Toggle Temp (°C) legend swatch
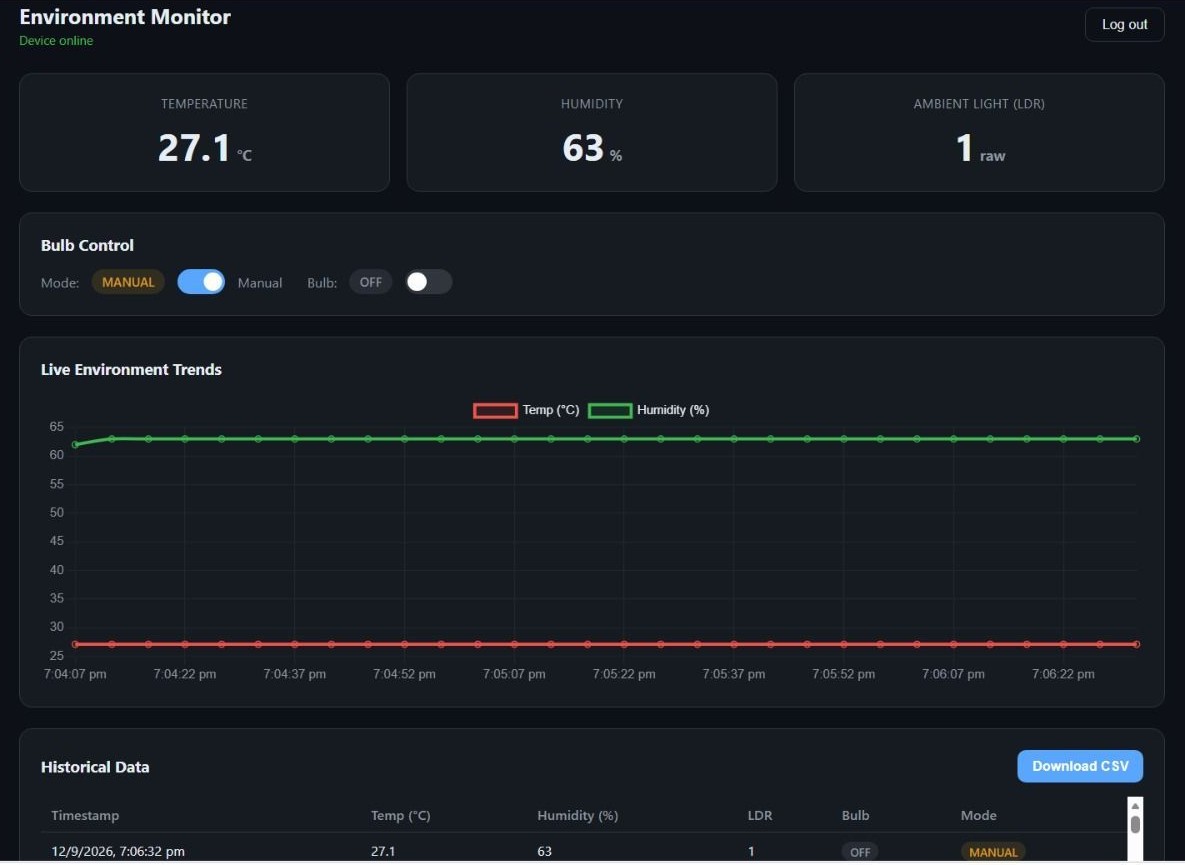 pos(495,410)
